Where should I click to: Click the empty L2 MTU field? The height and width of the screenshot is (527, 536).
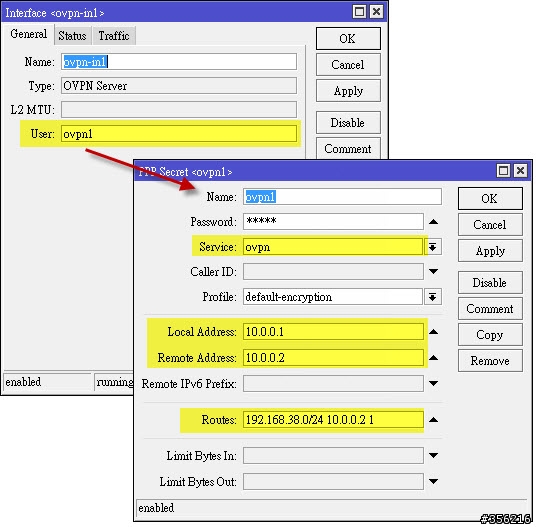pyautogui.click(x=179, y=109)
